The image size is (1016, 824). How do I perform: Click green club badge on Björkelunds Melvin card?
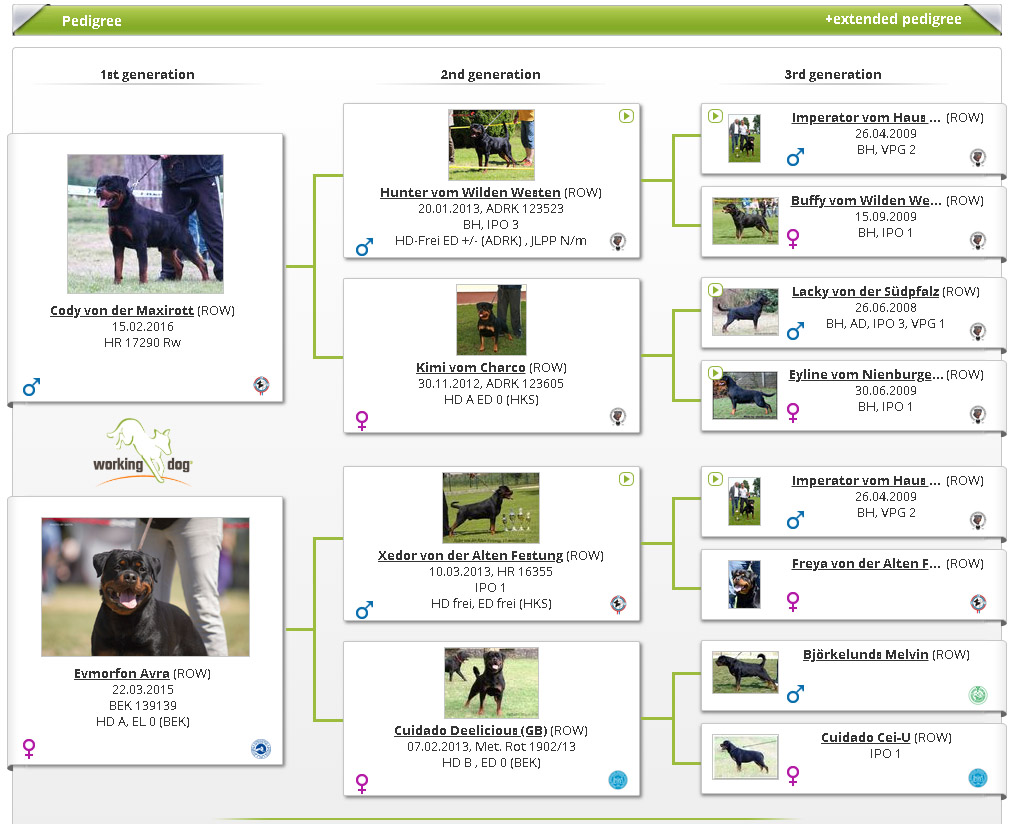coord(978,695)
